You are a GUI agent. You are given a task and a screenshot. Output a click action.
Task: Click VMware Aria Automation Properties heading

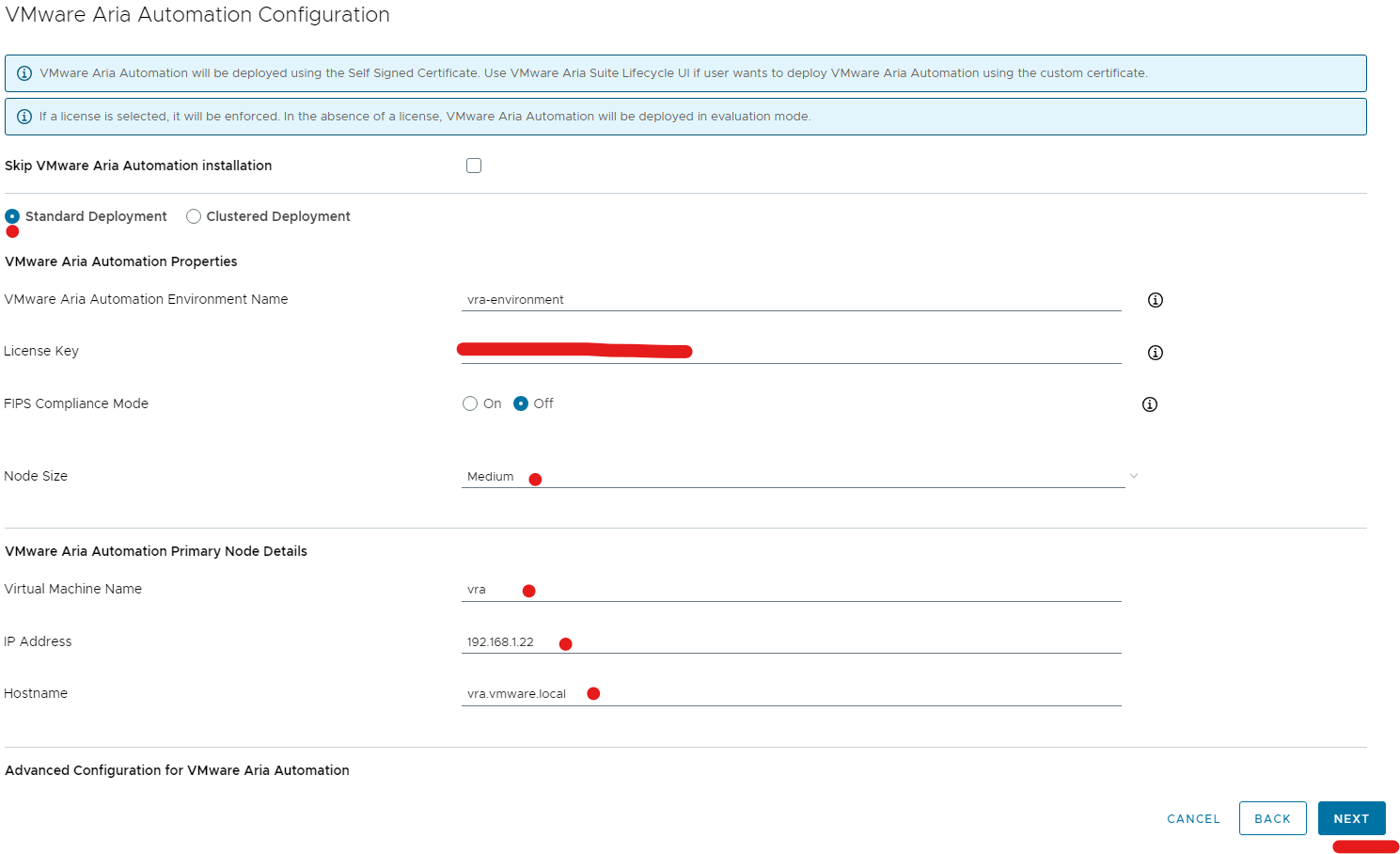click(121, 261)
